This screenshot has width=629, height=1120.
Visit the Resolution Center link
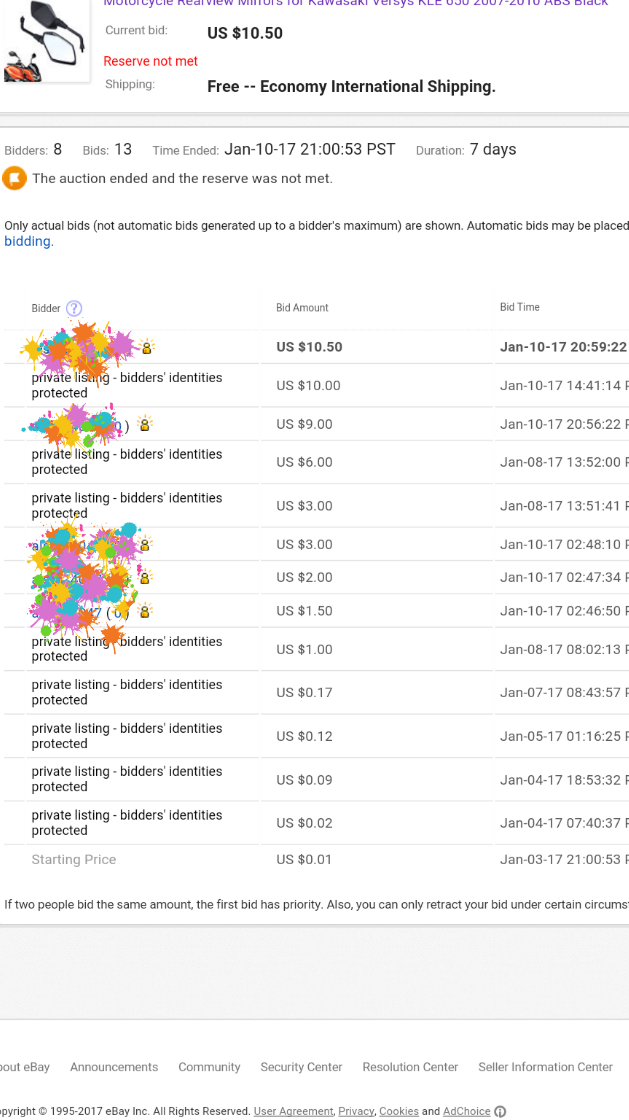410,1067
